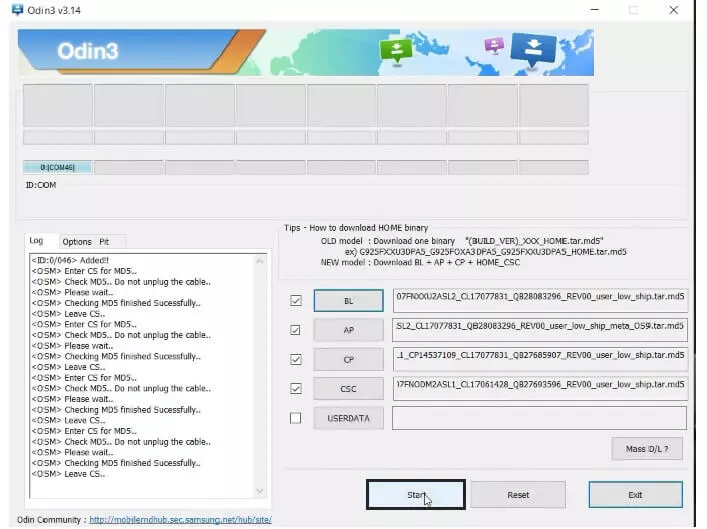Click the green download bubble in banner

[x=396, y=51]
